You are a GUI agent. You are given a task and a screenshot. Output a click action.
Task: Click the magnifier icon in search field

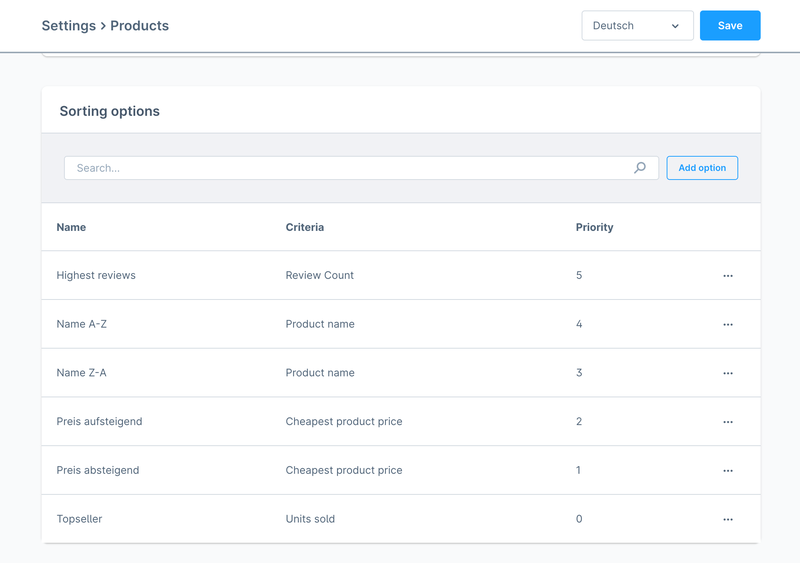pos(640,168)
